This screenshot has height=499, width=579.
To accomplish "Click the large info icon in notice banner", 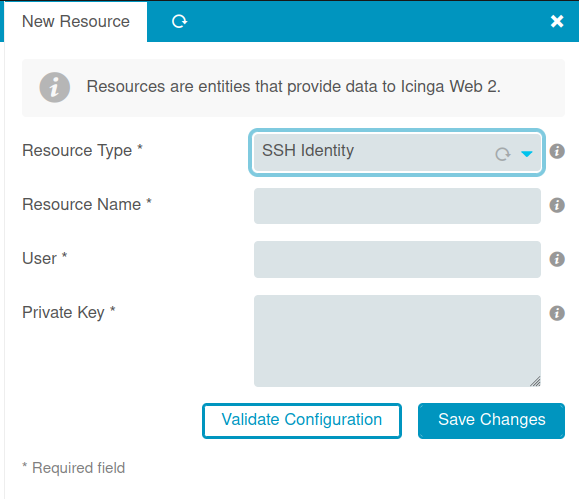I will pos(55,87).
